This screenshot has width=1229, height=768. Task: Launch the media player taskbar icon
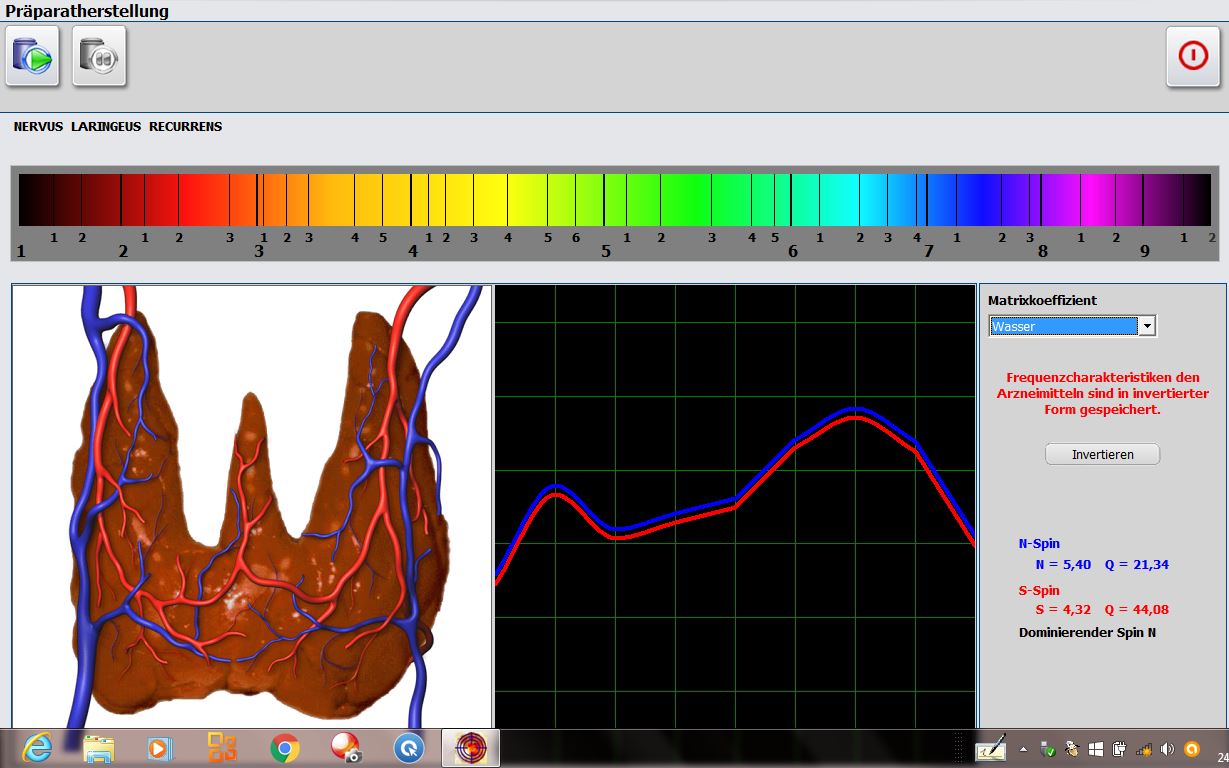pyautogui.click(x=160, y=748)
